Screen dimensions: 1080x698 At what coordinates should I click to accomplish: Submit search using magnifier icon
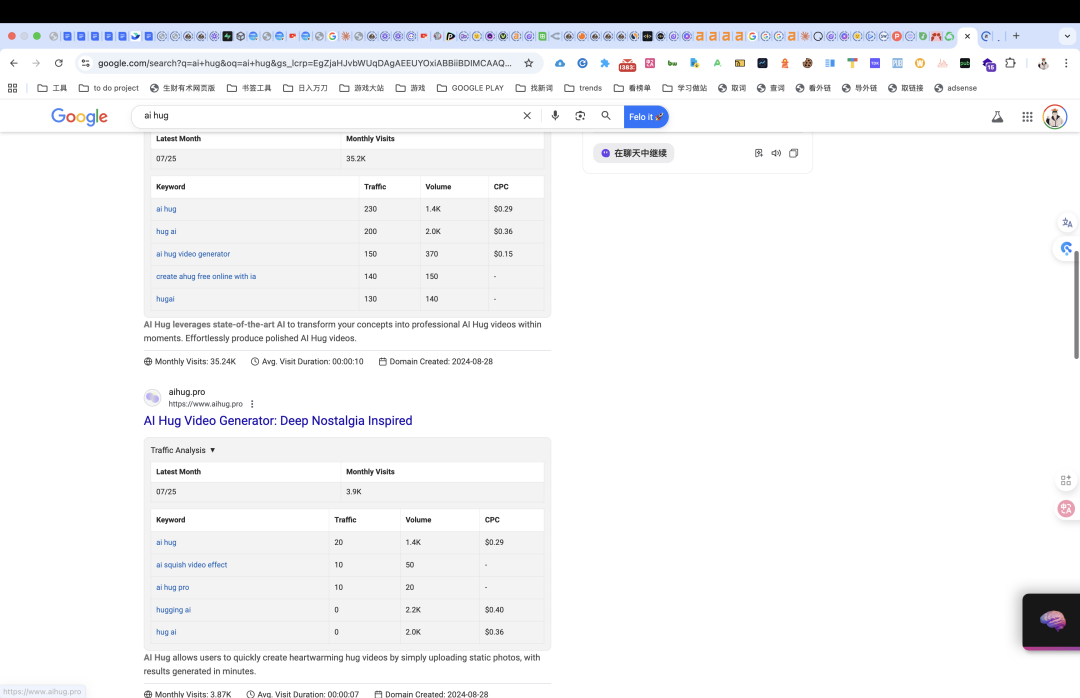point(605,116)
